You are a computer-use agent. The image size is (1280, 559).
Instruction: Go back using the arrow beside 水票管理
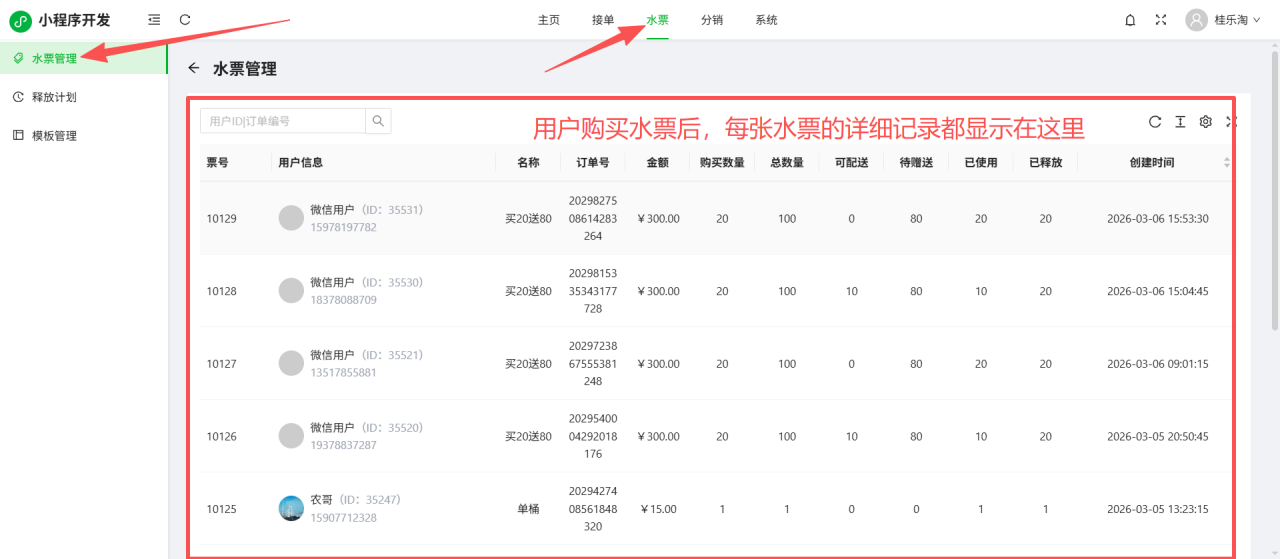tap(194, 68)
